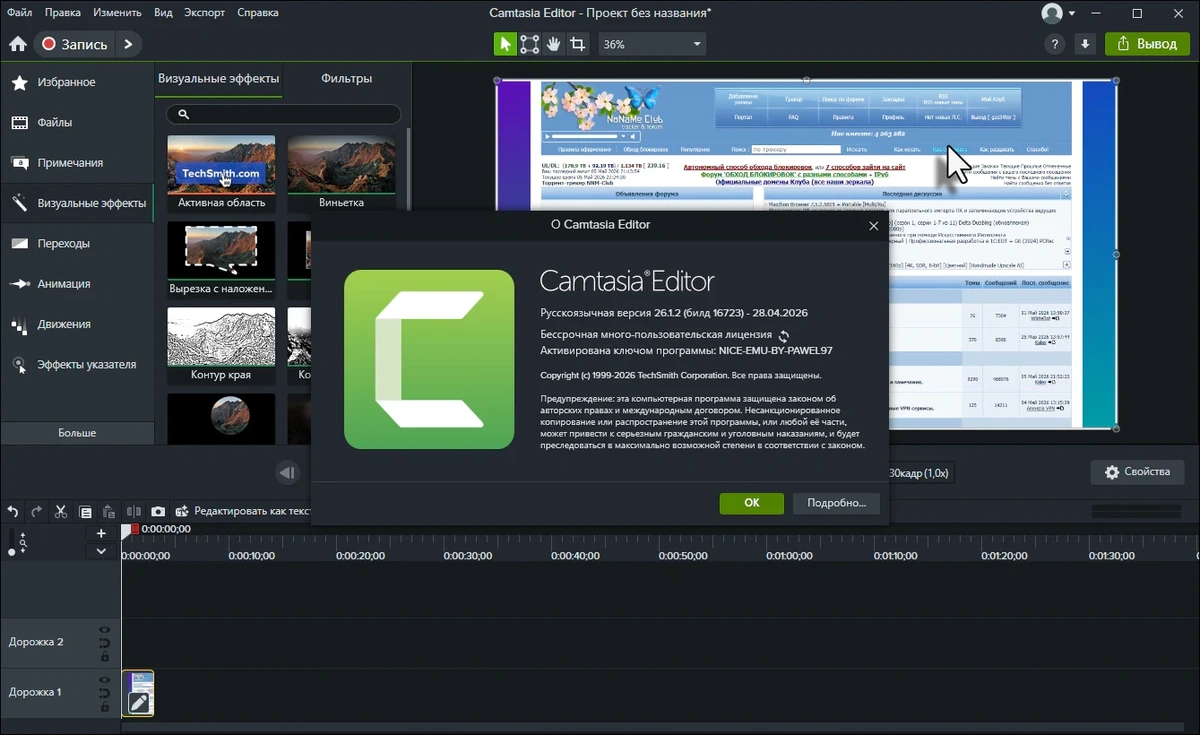Open the Изменить menu
This screenshot has width=1200, height=735.
coord(117,13)
